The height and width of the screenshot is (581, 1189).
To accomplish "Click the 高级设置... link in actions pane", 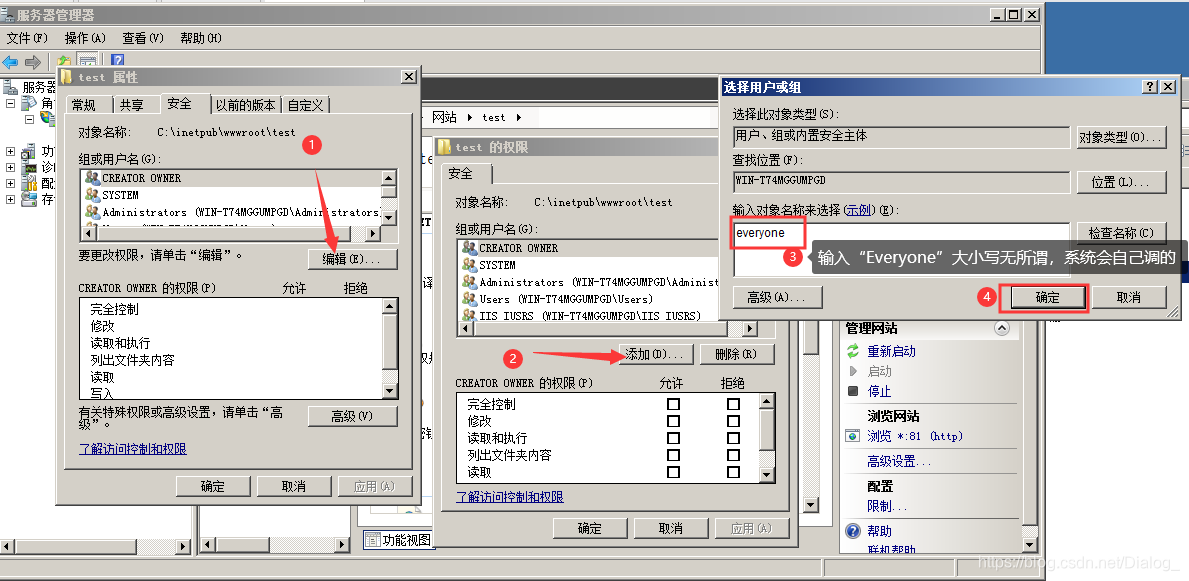I will [899, 462].
